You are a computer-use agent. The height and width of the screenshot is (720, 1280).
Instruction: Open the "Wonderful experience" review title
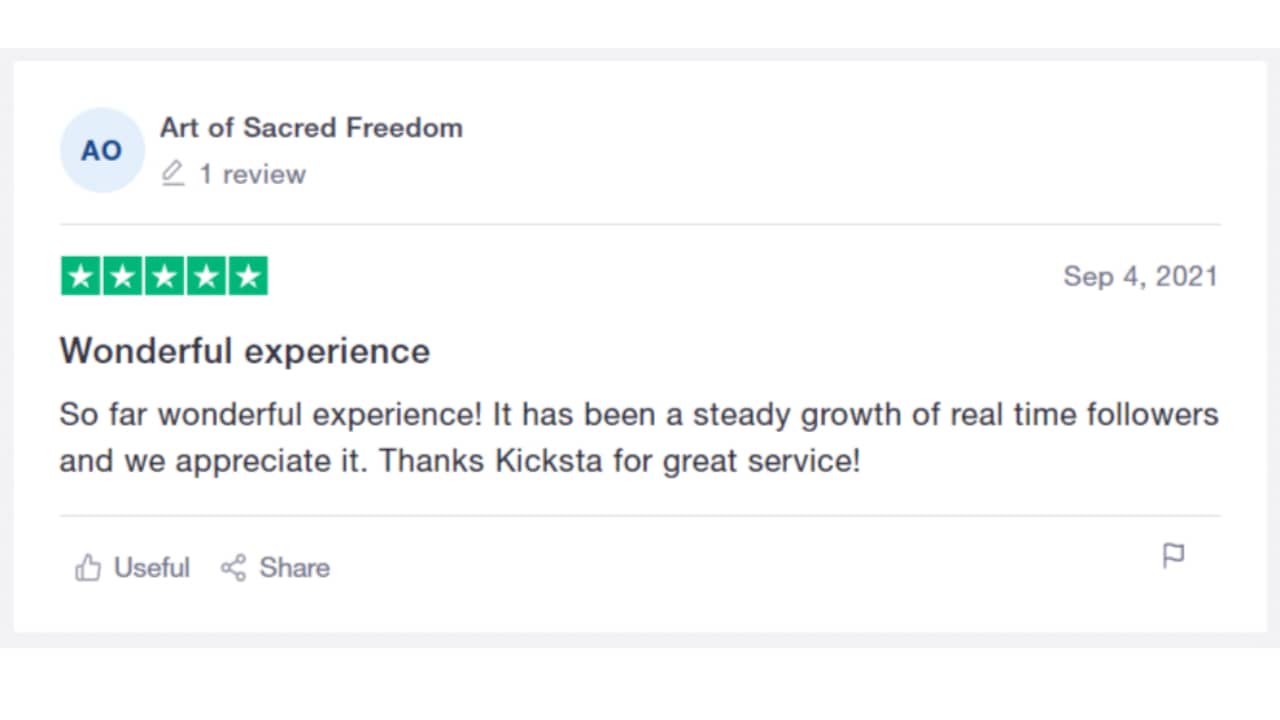pos(245,351)
